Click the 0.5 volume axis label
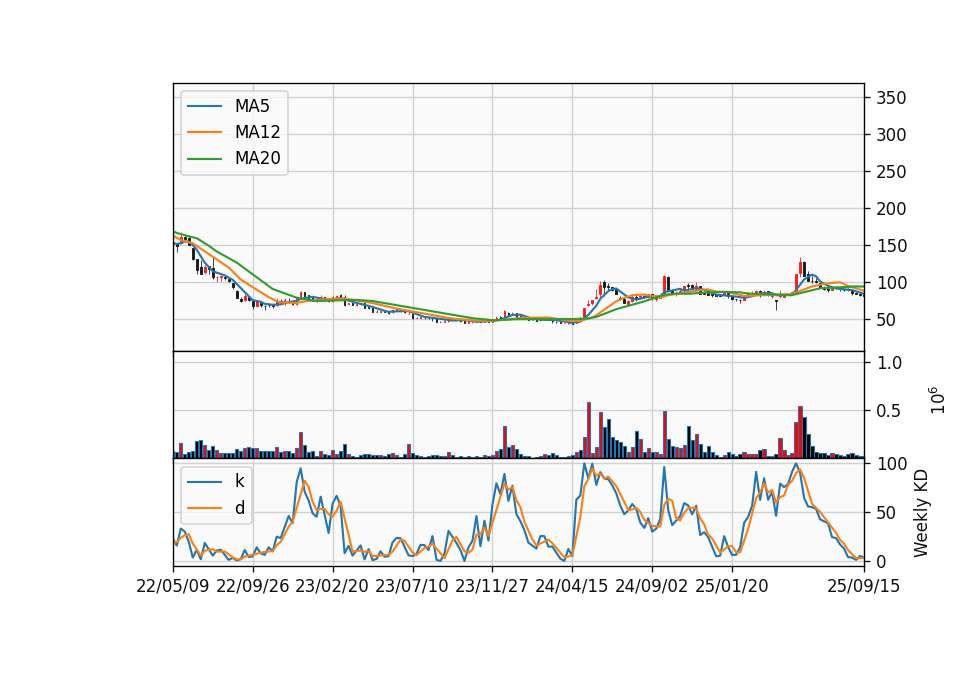 [890, 411]
